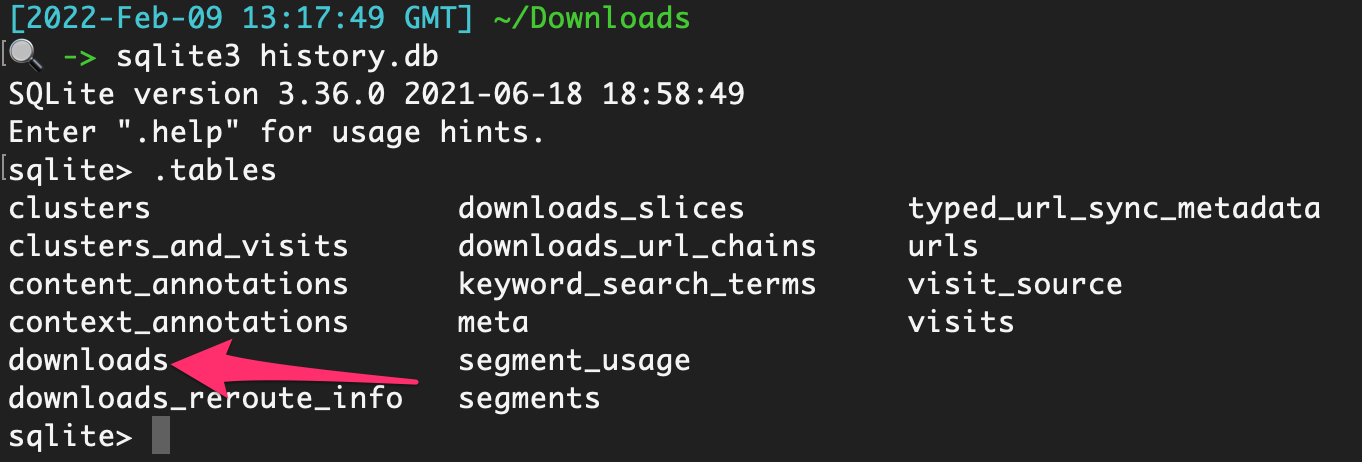Select the content_annotations table name
This screenshot has width=1362, height=462.
178,284
